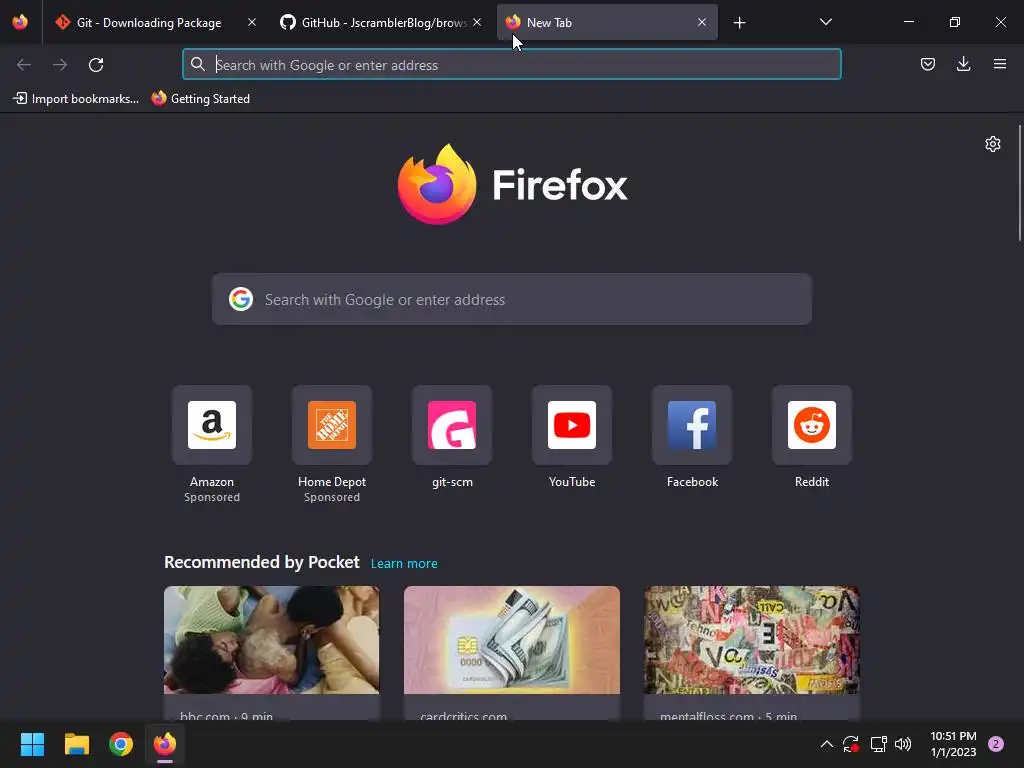Open Getting Started bookmark
This screenshot has width=1024, height=768.
(x=201, y=99)
